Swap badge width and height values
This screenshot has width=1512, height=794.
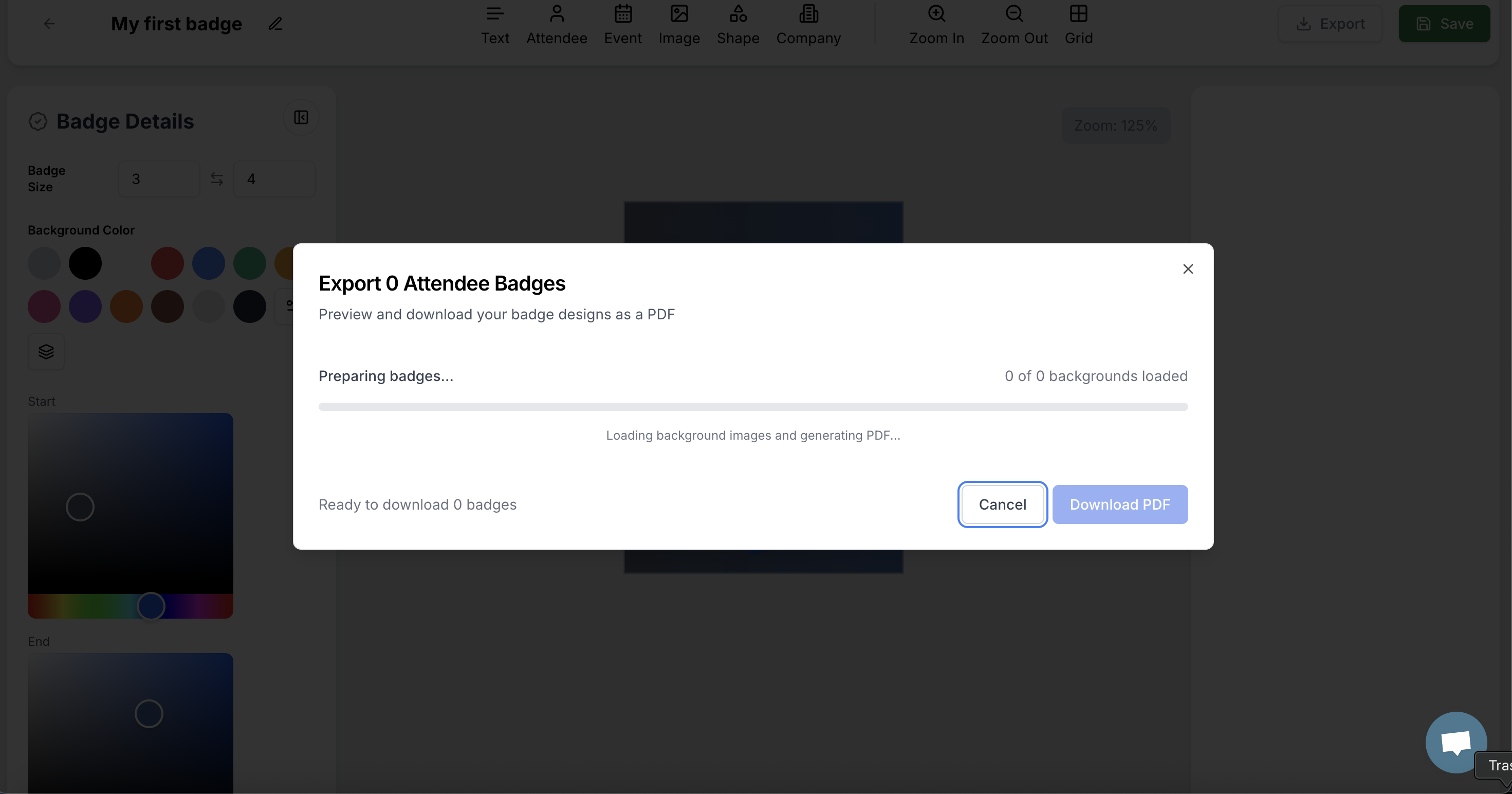[216, 178]
